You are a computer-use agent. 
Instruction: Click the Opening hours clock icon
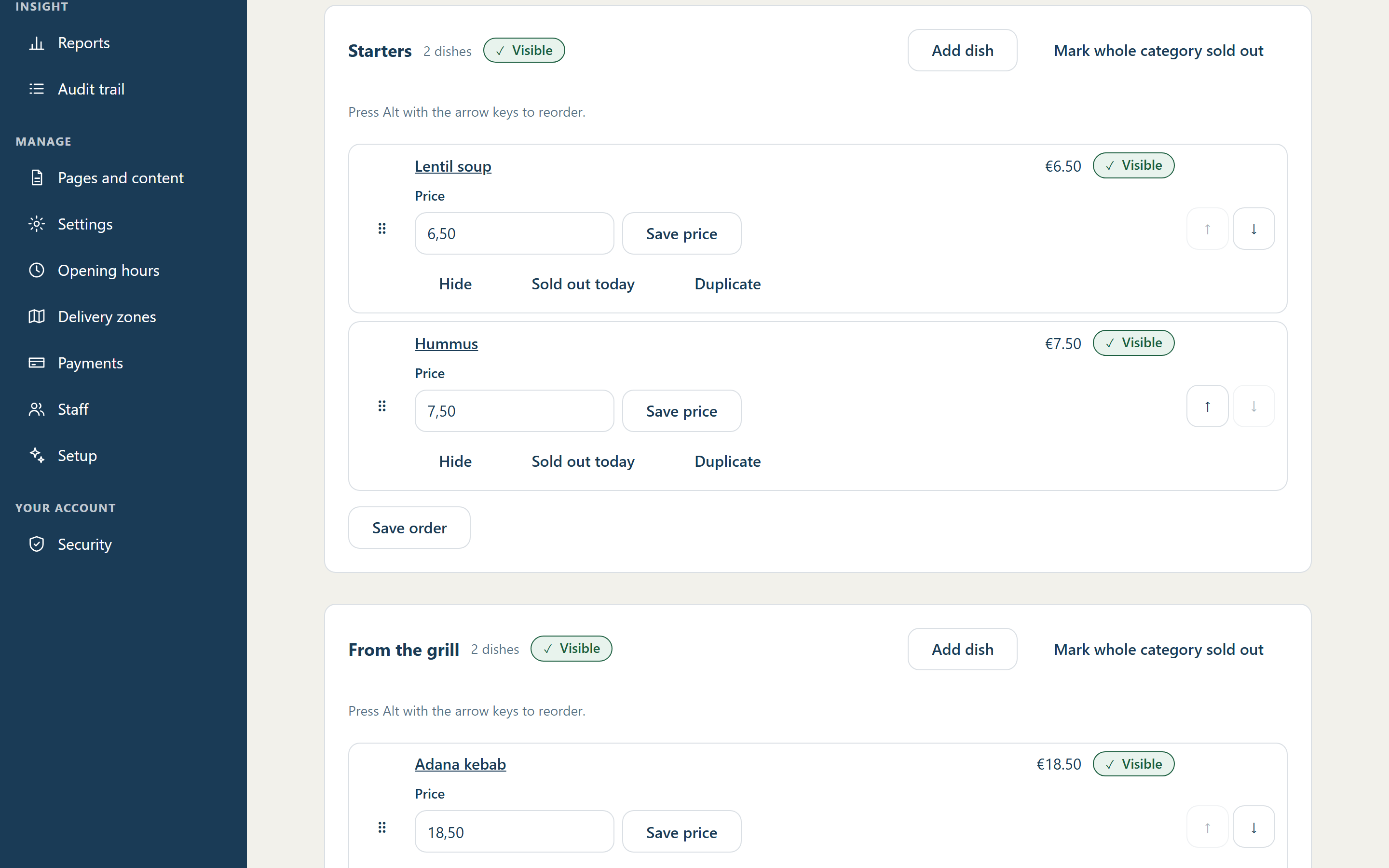coord(37,271)
